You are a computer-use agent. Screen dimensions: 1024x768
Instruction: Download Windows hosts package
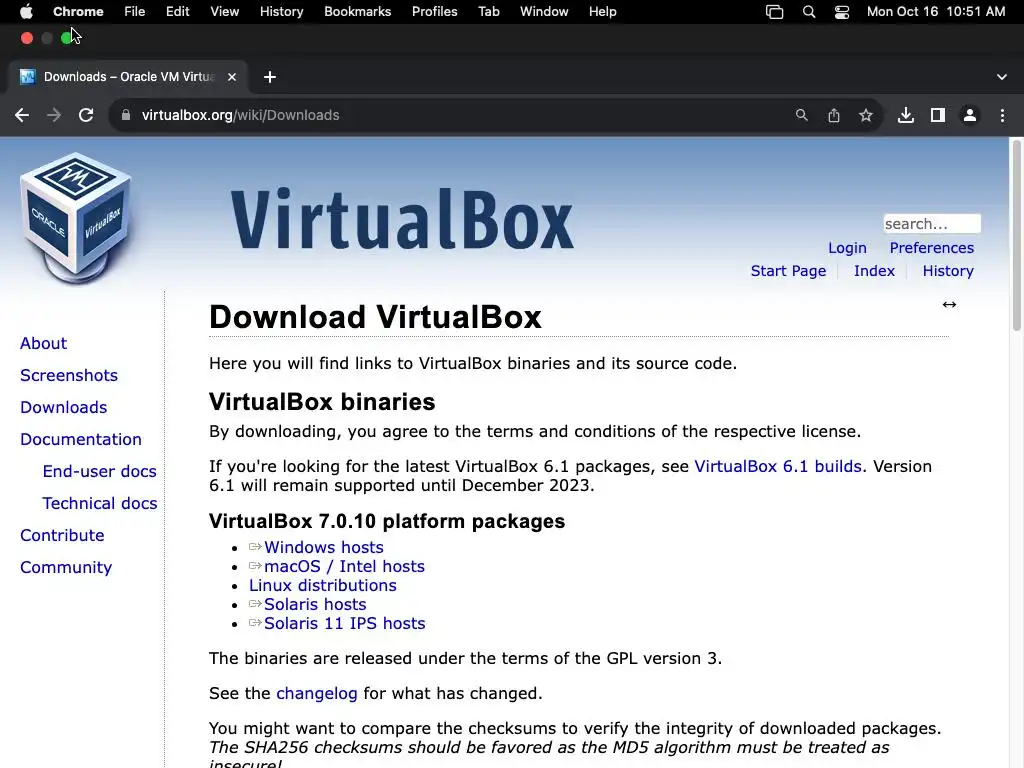point(323,547)
